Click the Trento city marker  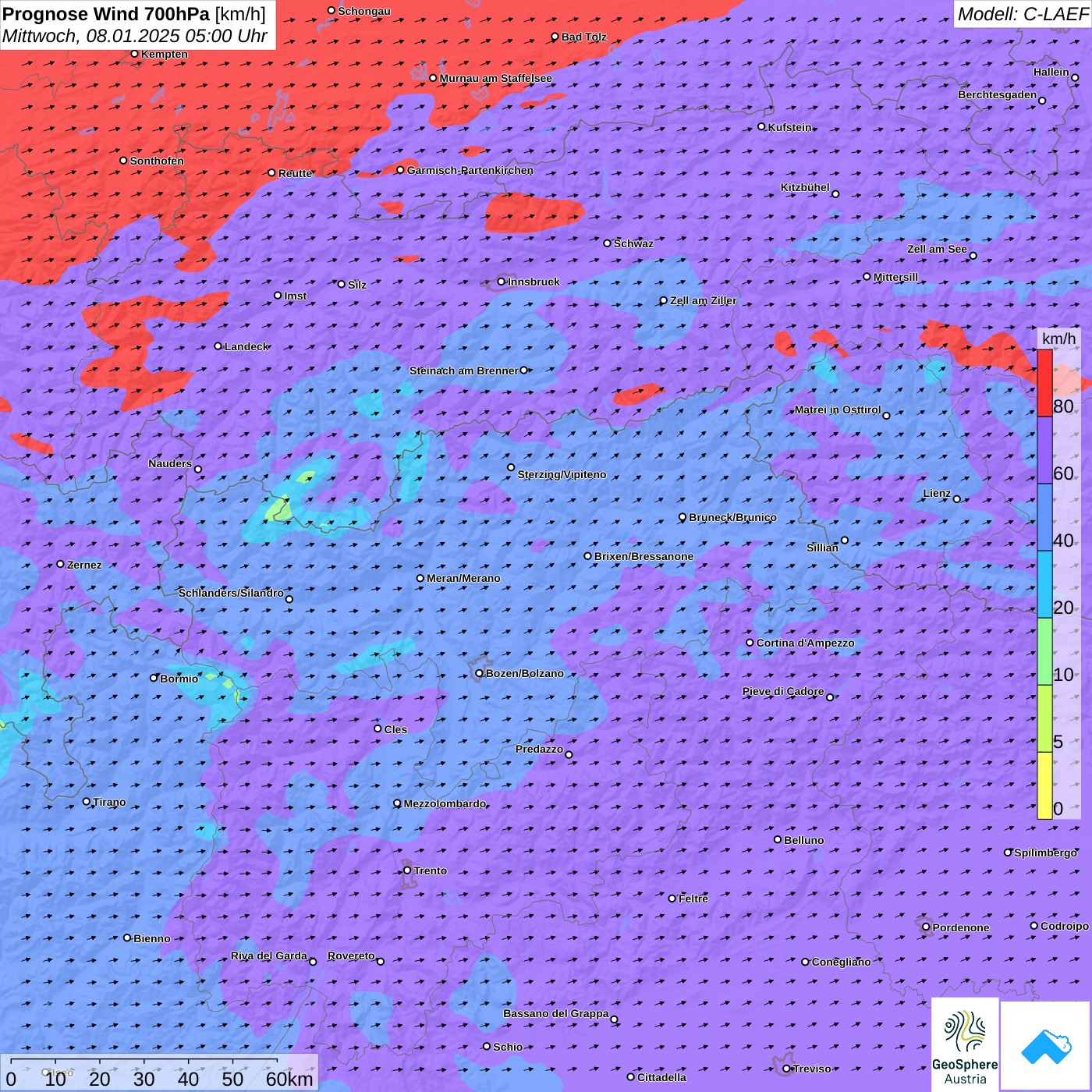(x=407, y=870)
